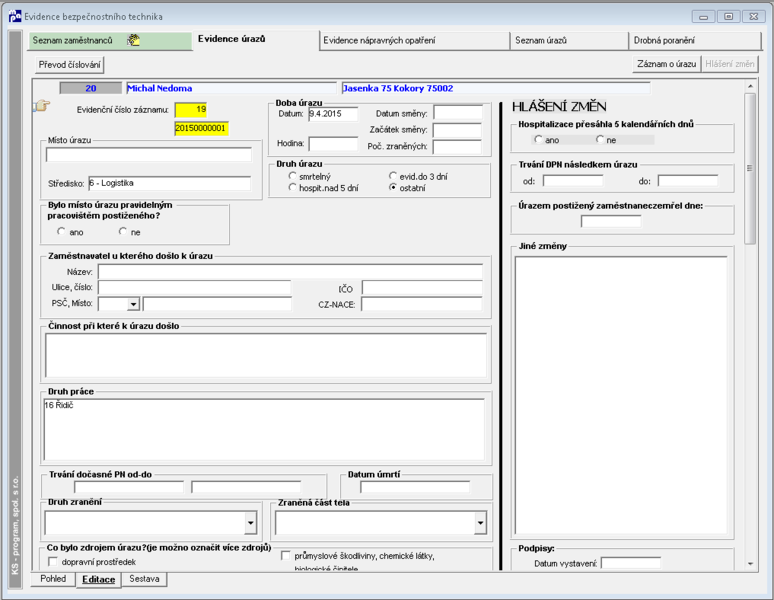Viewport: 774px width, 600px height.
Task: Choose ne for pravidelným pracovištěm question
Action: click(x=123, y=231)
